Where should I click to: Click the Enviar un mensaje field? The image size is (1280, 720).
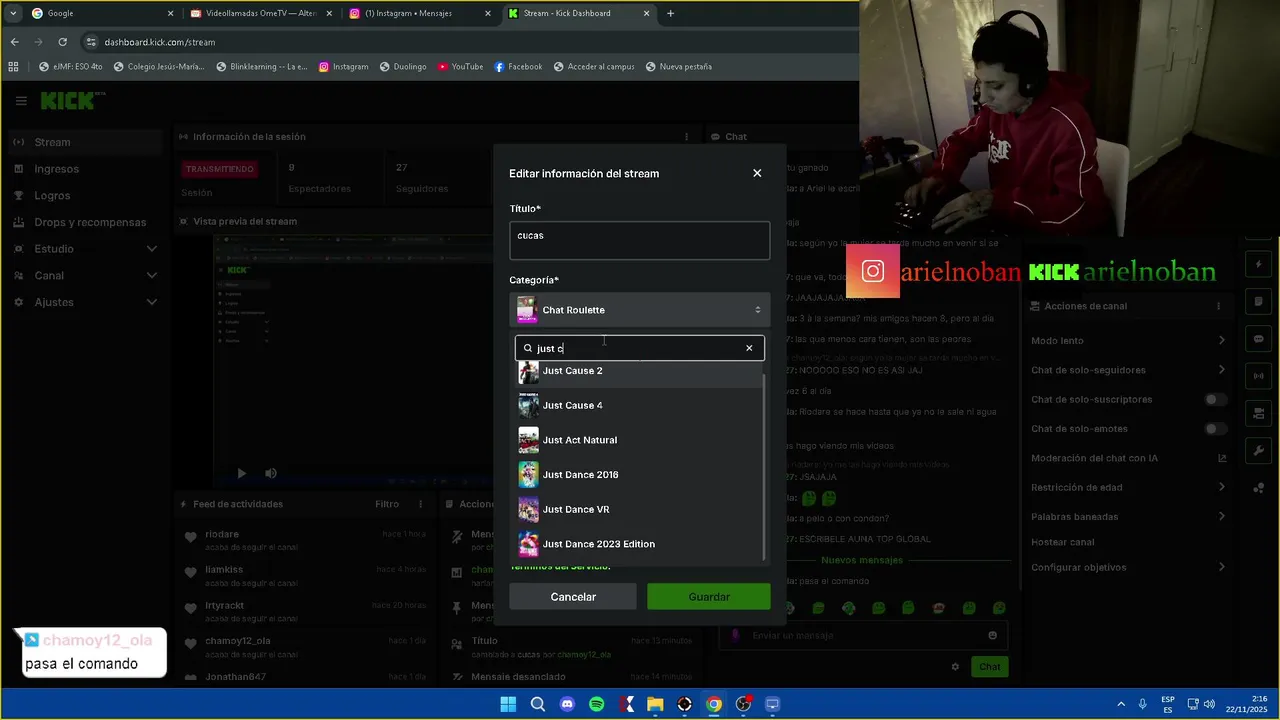(864, 635)
